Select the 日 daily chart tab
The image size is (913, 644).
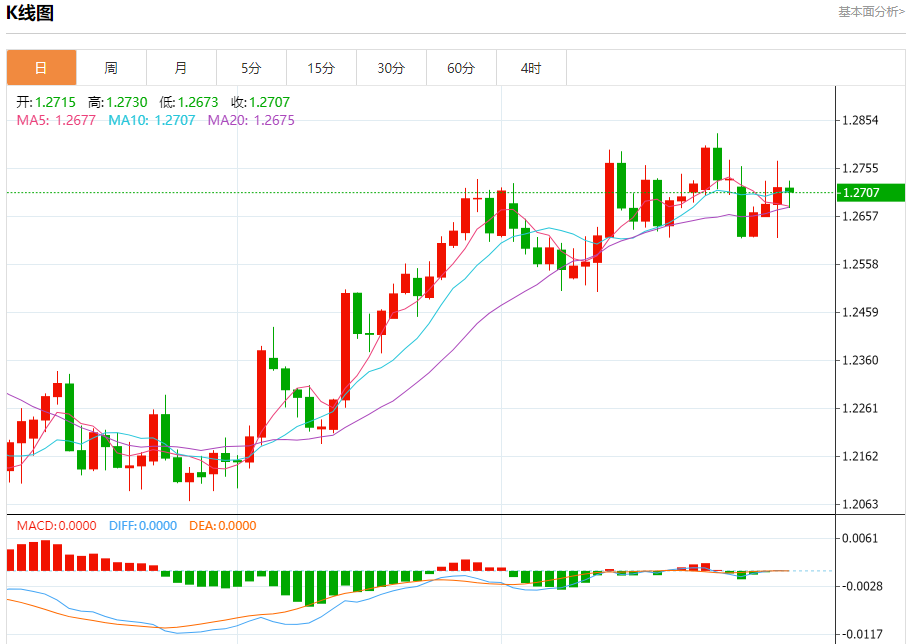click(x=41, y=68)
